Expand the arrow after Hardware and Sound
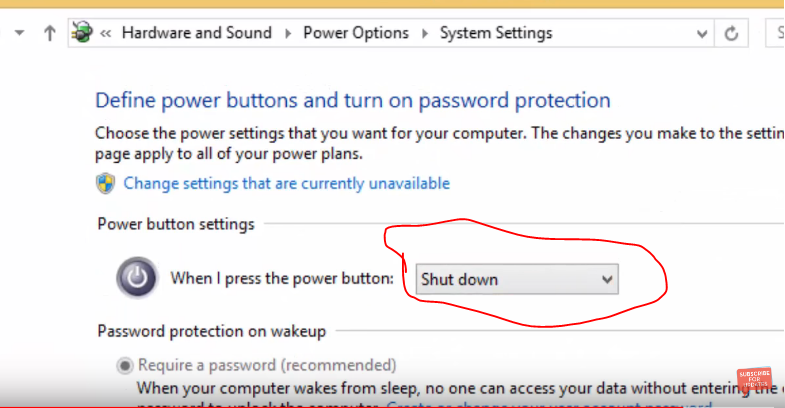Viewport: 785px width, 408px height. pos(288,33)
